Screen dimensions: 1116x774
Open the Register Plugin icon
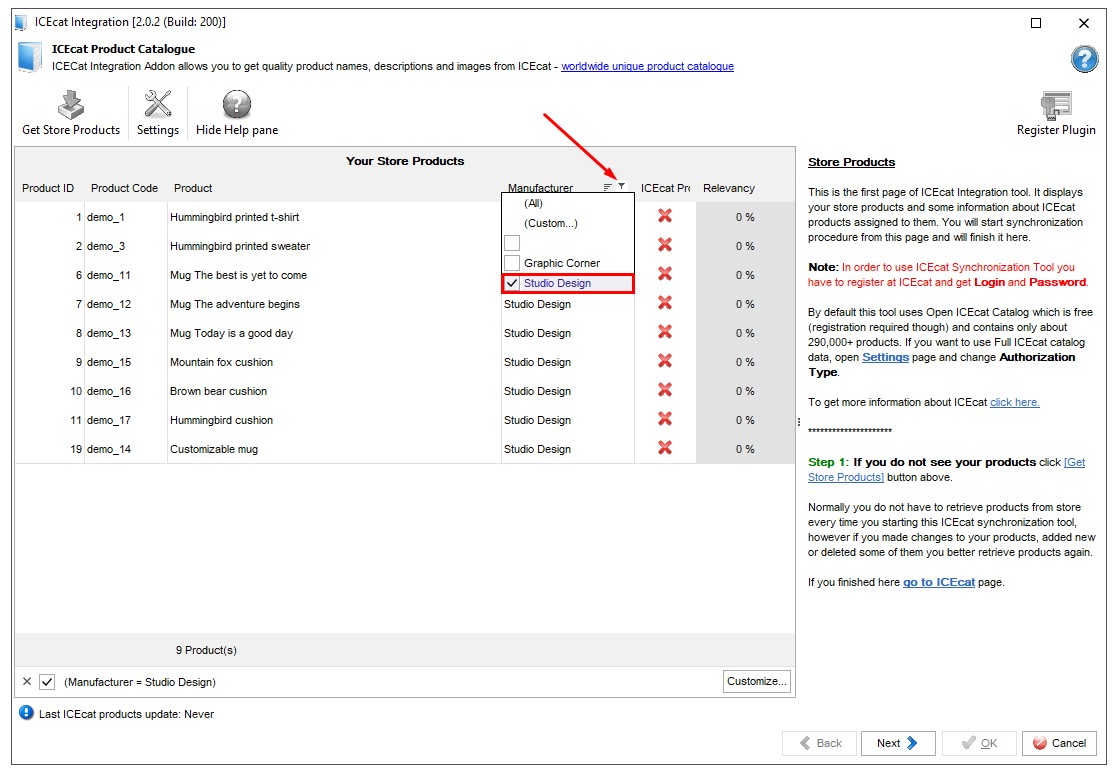[x=1056, y=105]
